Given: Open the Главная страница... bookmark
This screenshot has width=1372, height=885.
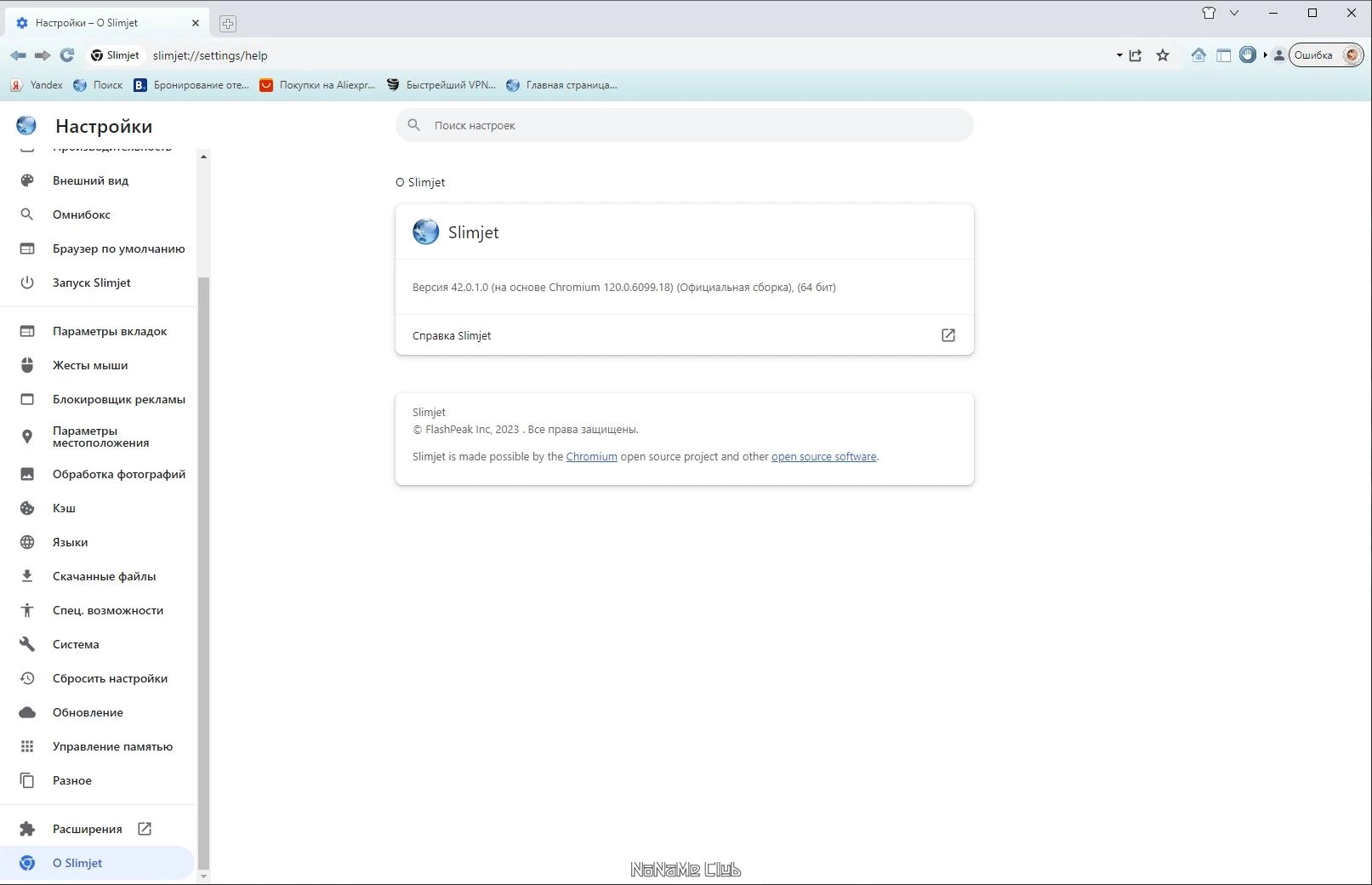Looking at the screenshot, I should tap(561, 85).
